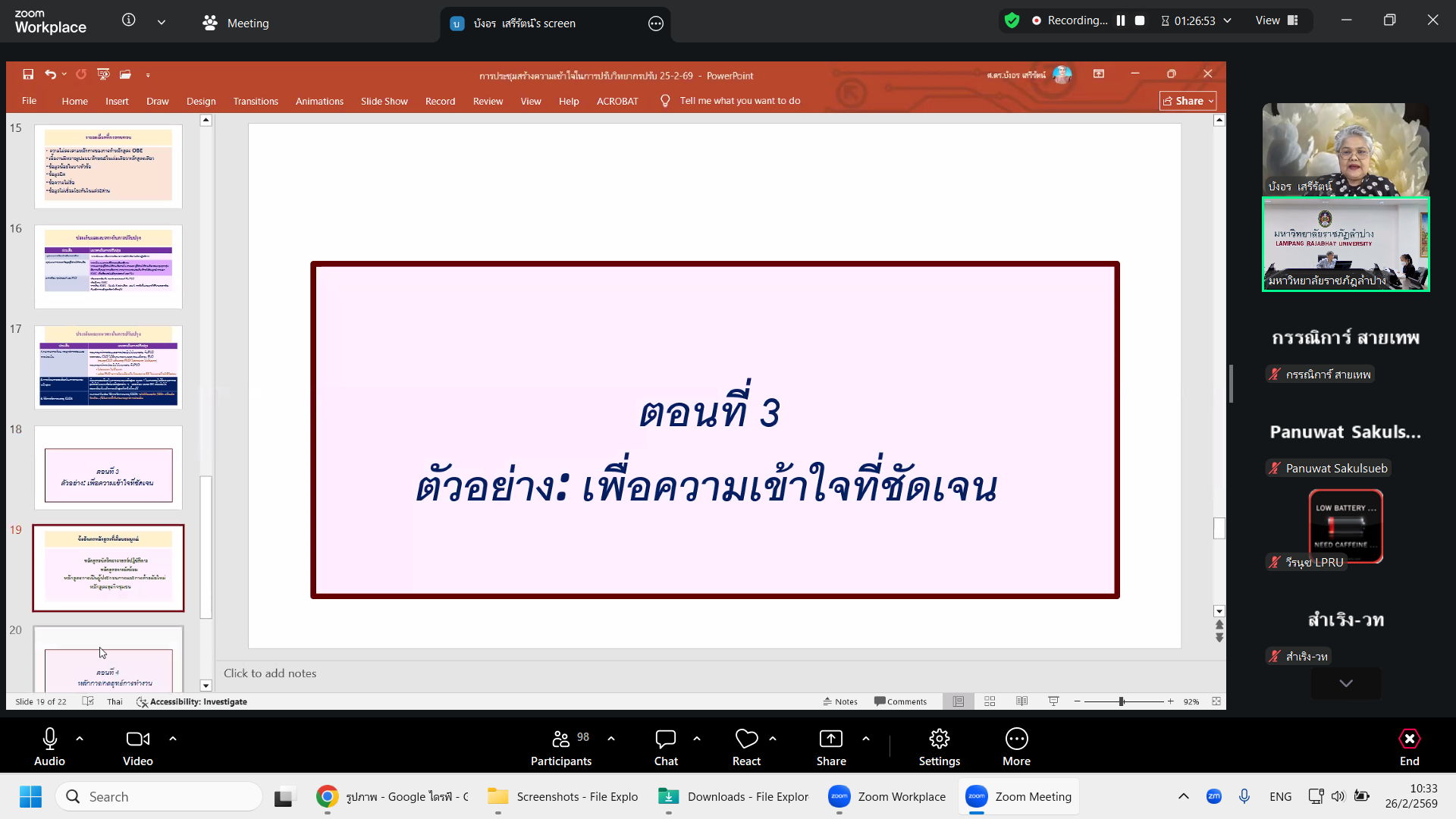Viewport: 1456px width, 819px height.
Task: Show more participants with down chevron
Action: tap(1346, 683)
